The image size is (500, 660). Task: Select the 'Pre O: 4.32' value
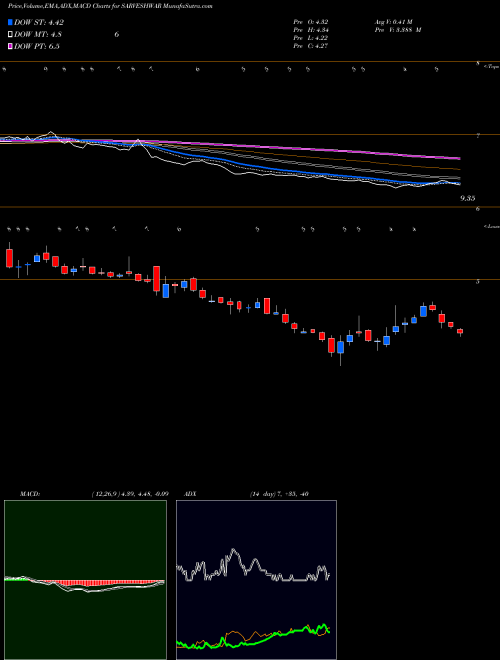point(311,21)
